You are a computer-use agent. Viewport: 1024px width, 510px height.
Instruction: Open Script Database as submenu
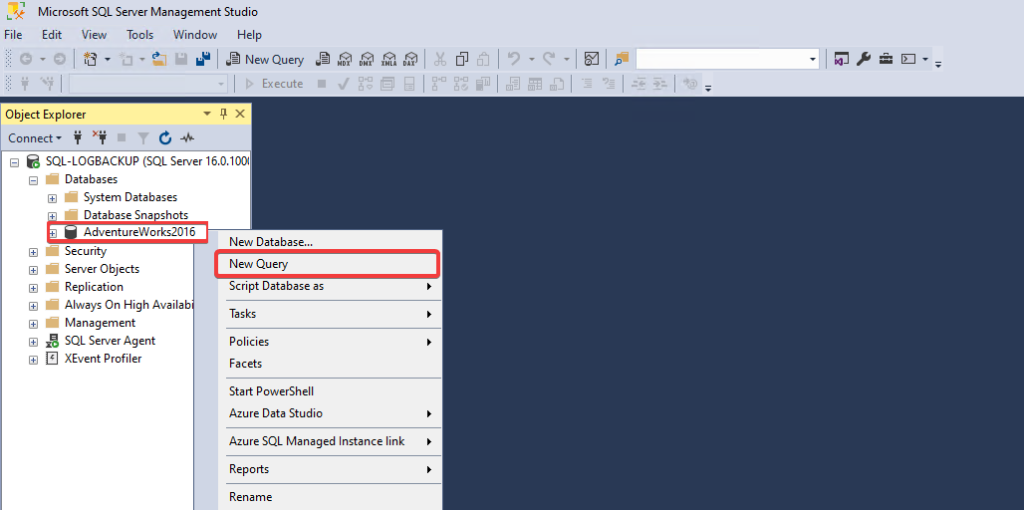click(x=329, y=286)
